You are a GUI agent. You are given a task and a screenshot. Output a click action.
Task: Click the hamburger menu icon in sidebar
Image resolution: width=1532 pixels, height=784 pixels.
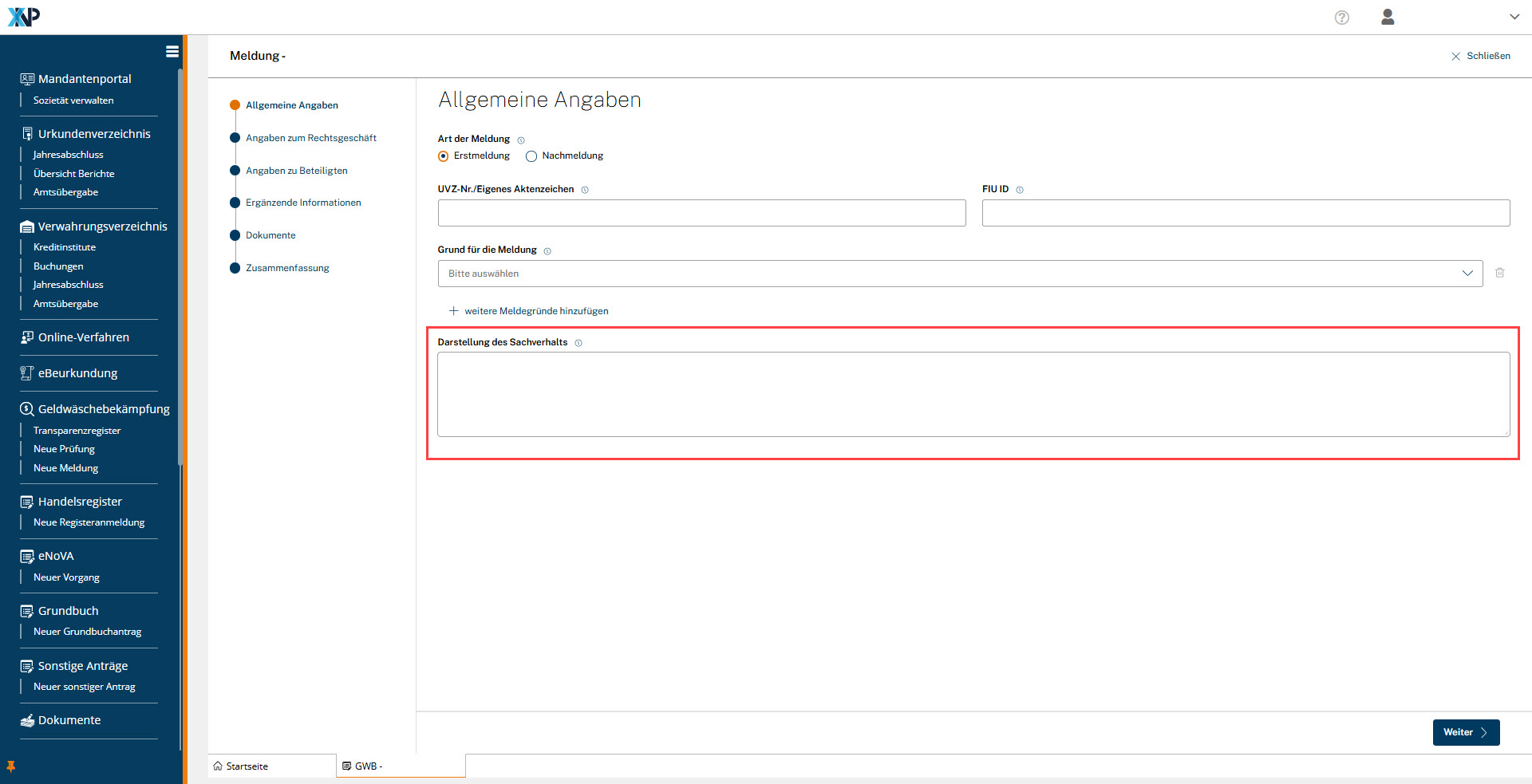tap(172, 52)
